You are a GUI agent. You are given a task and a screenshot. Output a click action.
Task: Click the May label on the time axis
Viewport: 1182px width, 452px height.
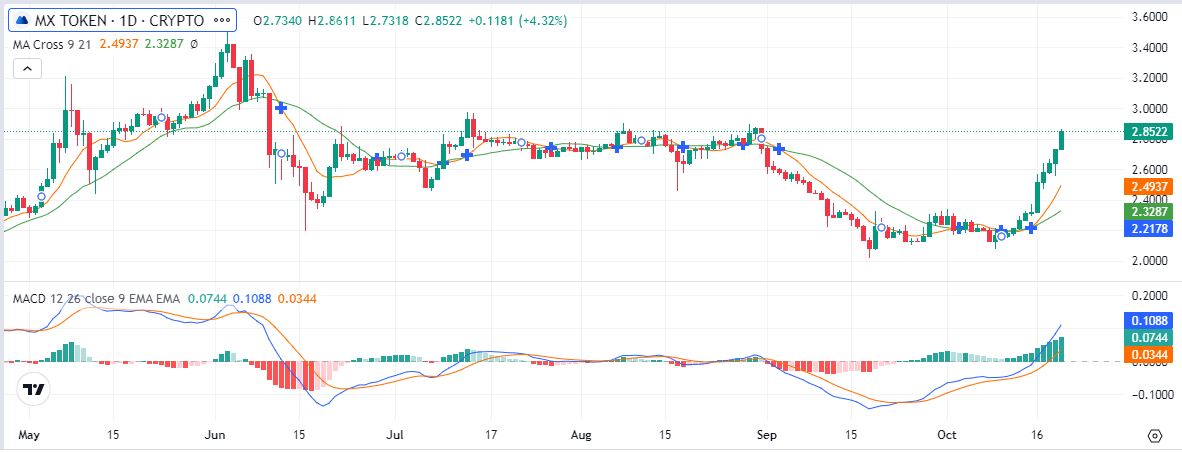click(30, 435)
